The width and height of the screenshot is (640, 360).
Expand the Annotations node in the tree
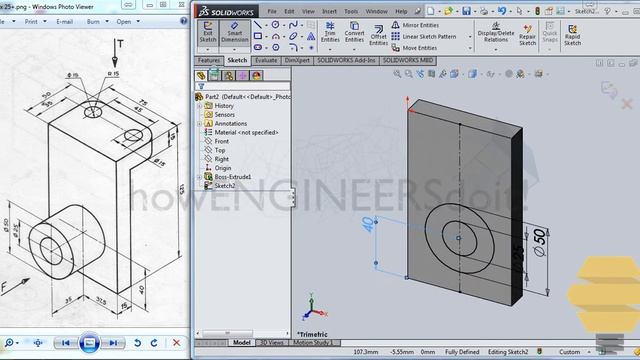[x=200, y=124]
